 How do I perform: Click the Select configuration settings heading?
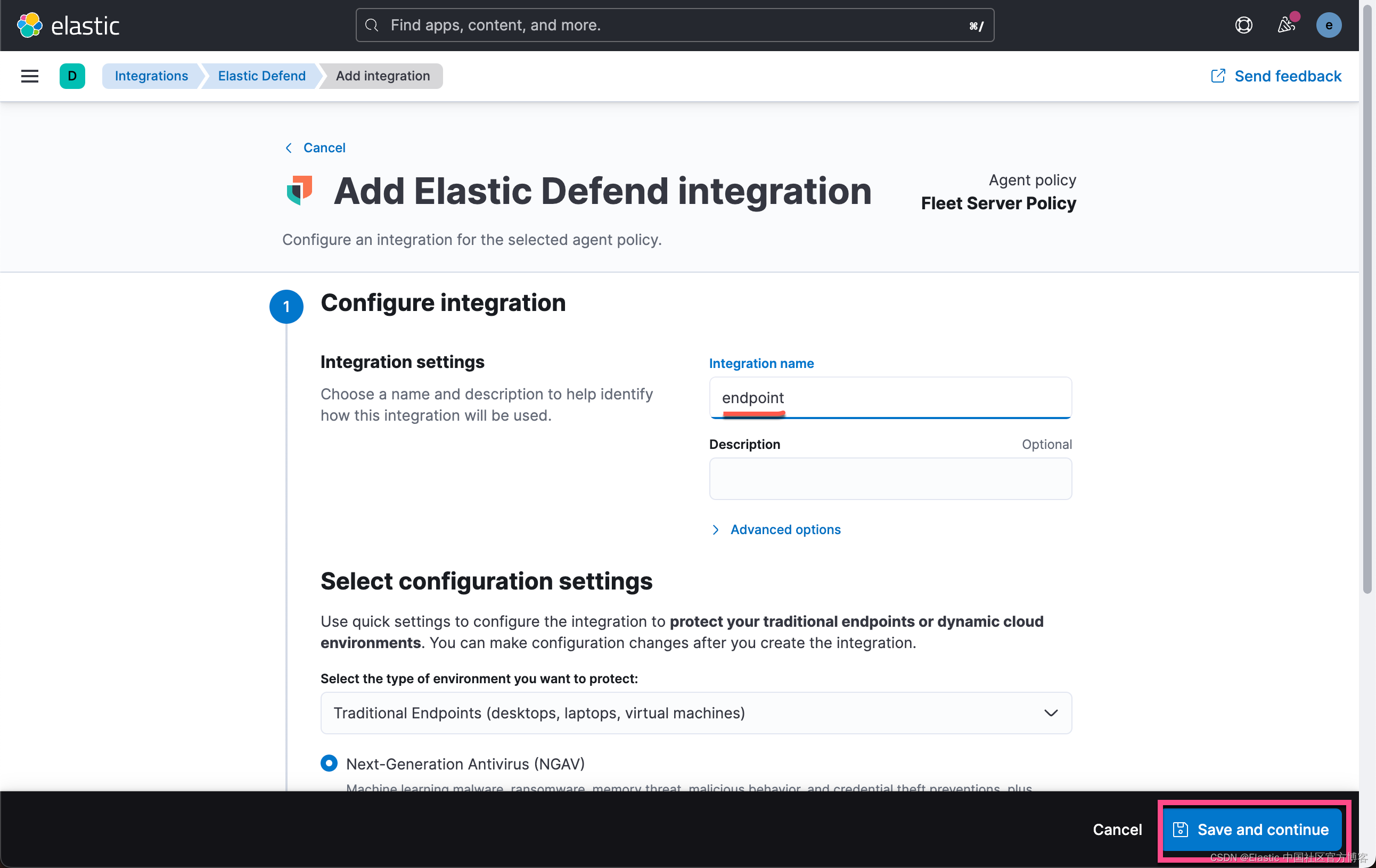[486, 581]
